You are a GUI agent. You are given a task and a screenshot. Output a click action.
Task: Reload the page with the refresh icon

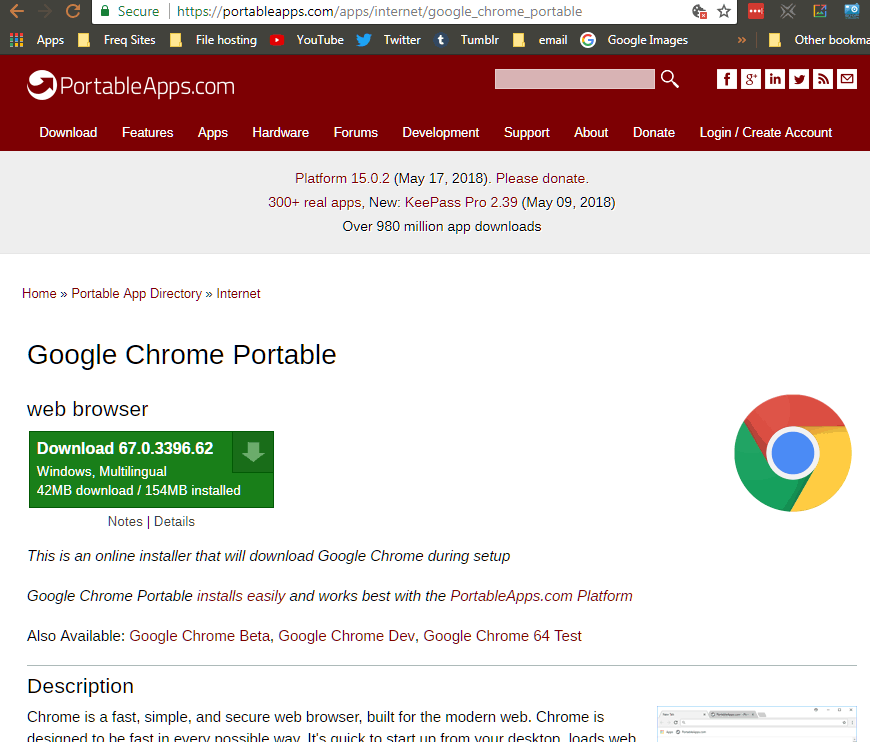click(x=73, y=11)
